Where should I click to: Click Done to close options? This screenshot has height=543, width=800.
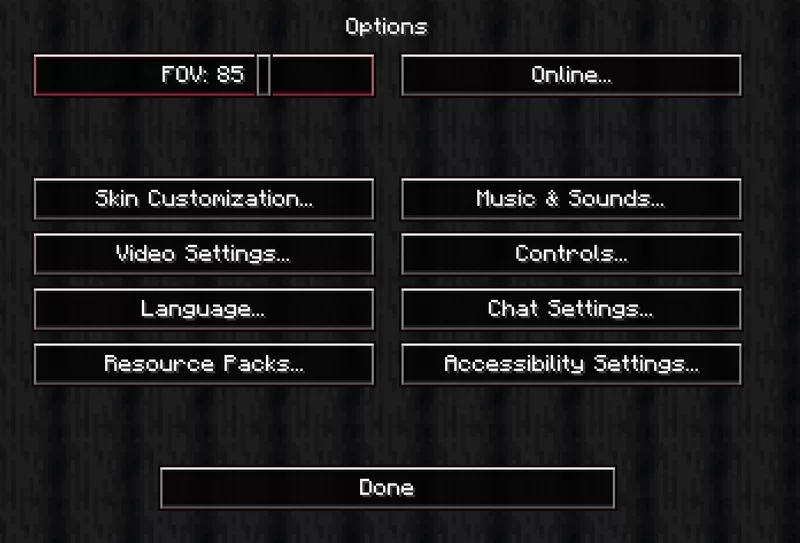coord(387,488)
